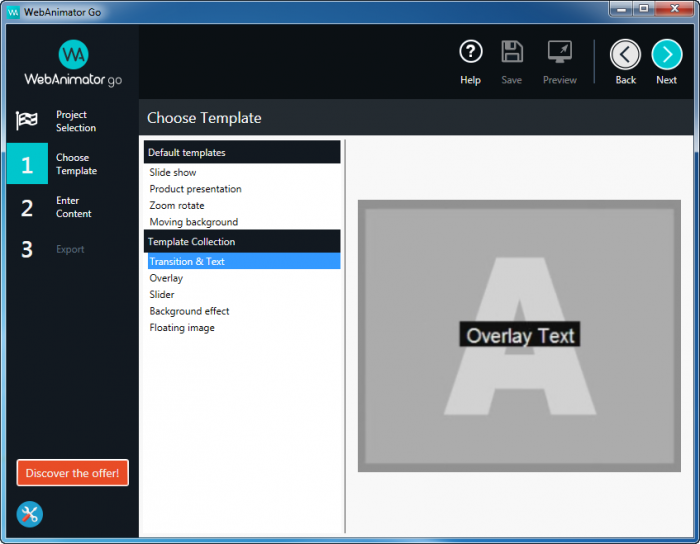Go to step 2 Enter Content
This screenshot has height=544, width=700.
(70, 207)
